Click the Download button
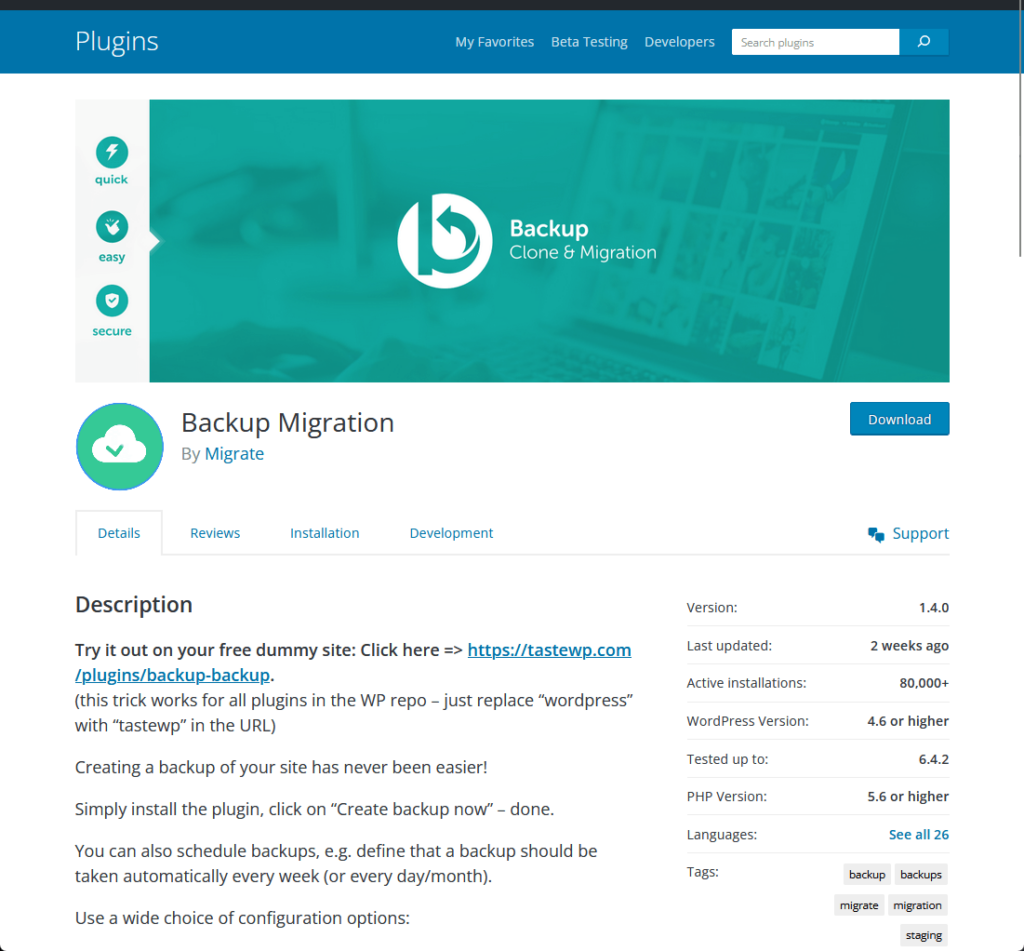 [899, 419]
